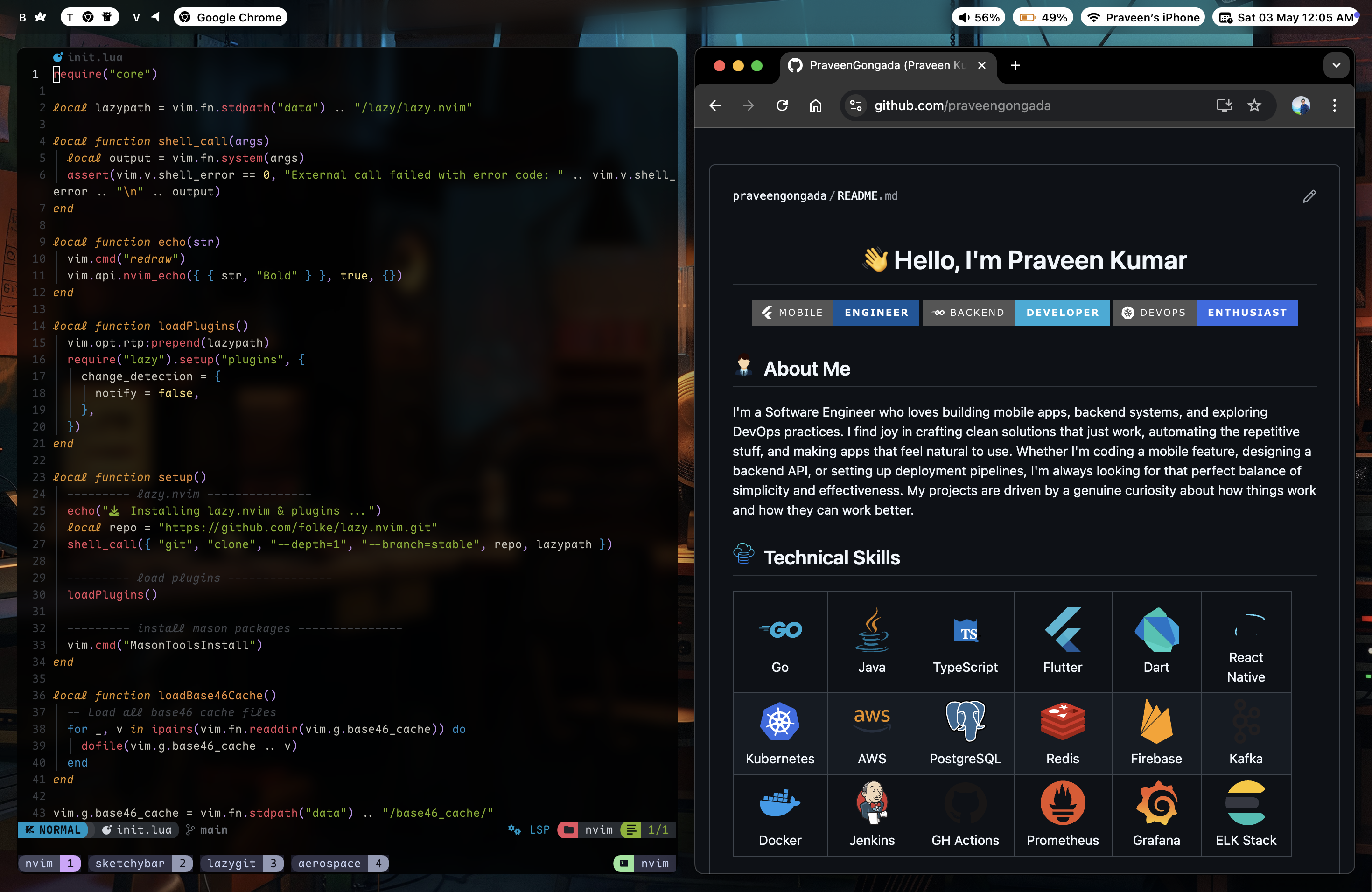Click React Native label in skills
This screenshot has width=1372, height=892.
point(1246,667)
